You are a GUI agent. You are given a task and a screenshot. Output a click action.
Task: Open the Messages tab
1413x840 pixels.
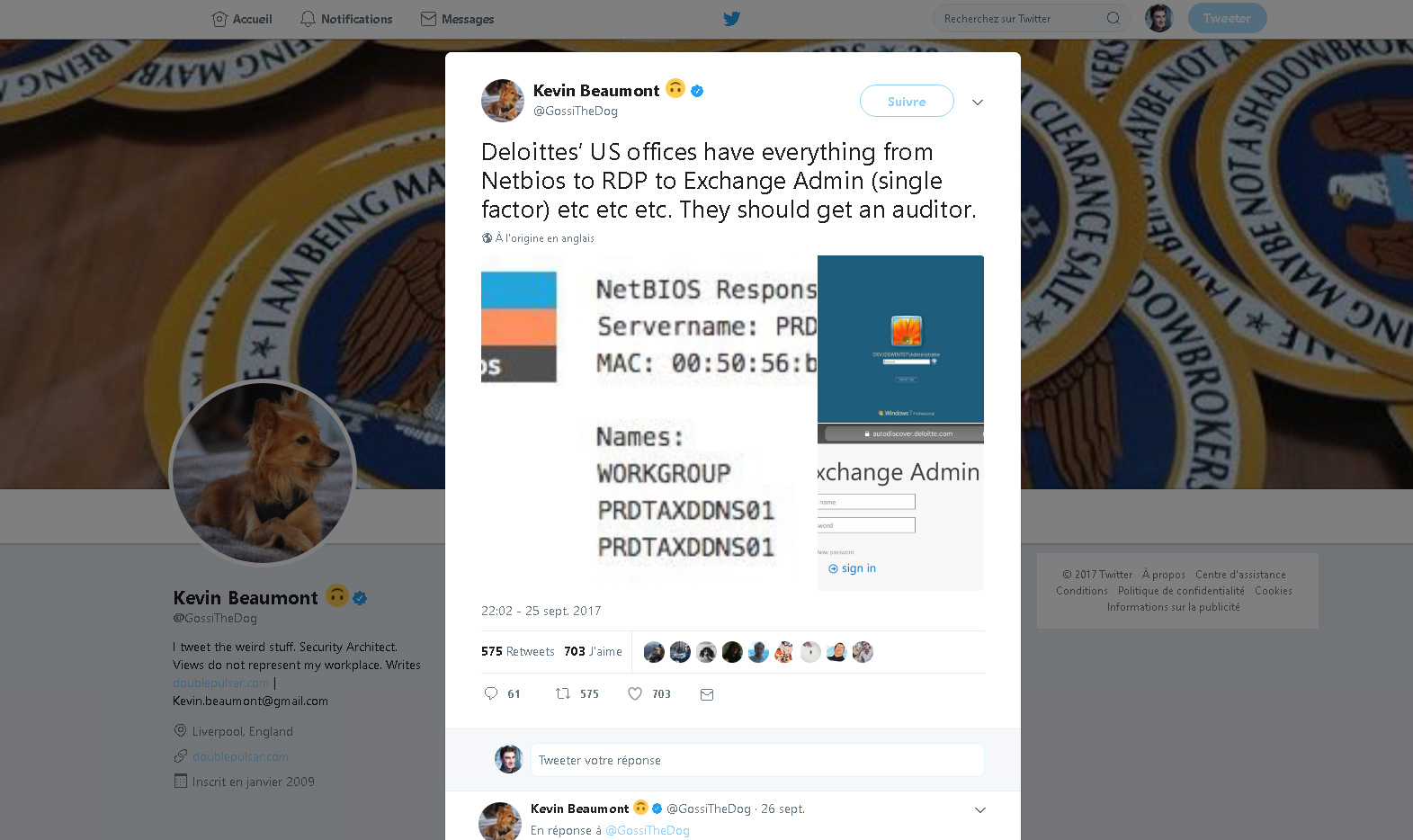458,19
